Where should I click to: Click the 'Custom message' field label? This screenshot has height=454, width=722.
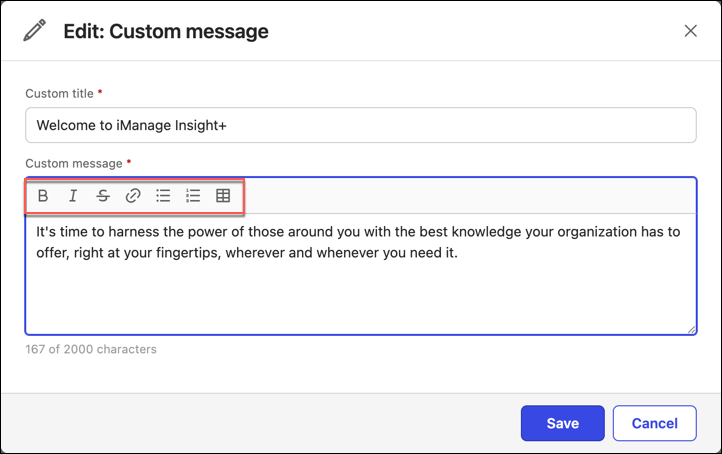(74, 163)
